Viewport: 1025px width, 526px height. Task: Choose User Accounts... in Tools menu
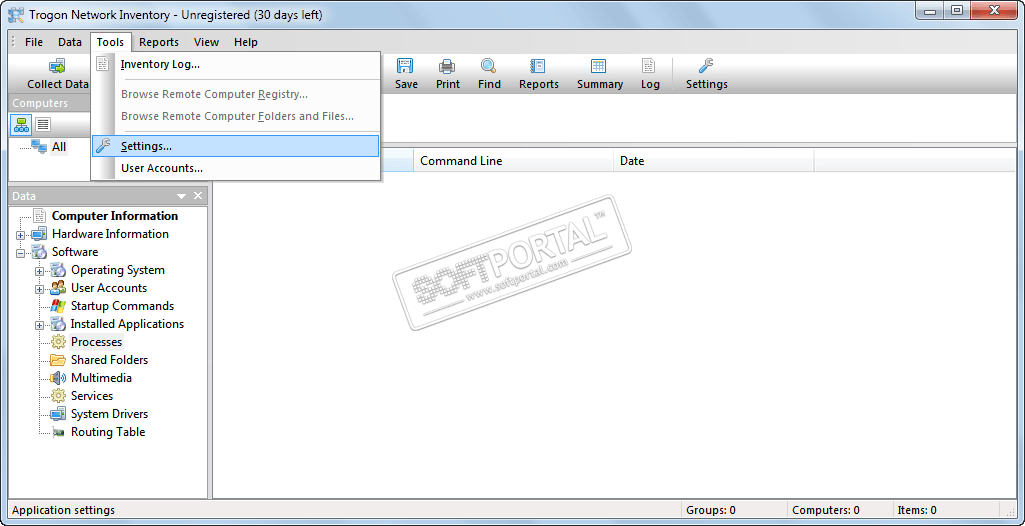235,168
